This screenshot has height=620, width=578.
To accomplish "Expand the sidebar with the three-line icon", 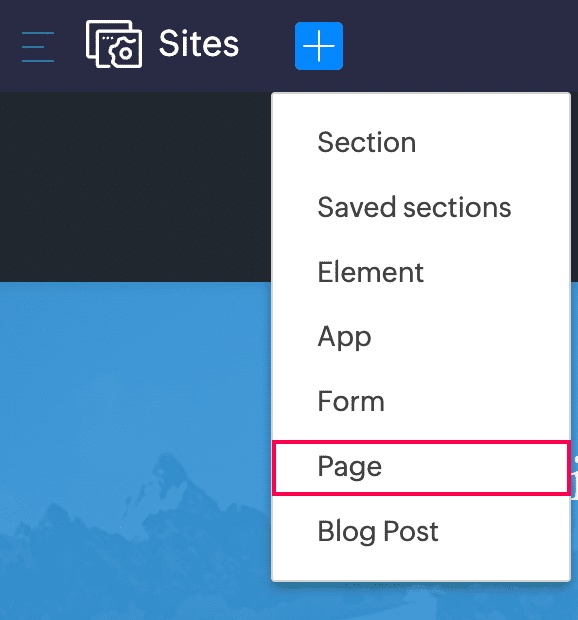I will [38, 47].
